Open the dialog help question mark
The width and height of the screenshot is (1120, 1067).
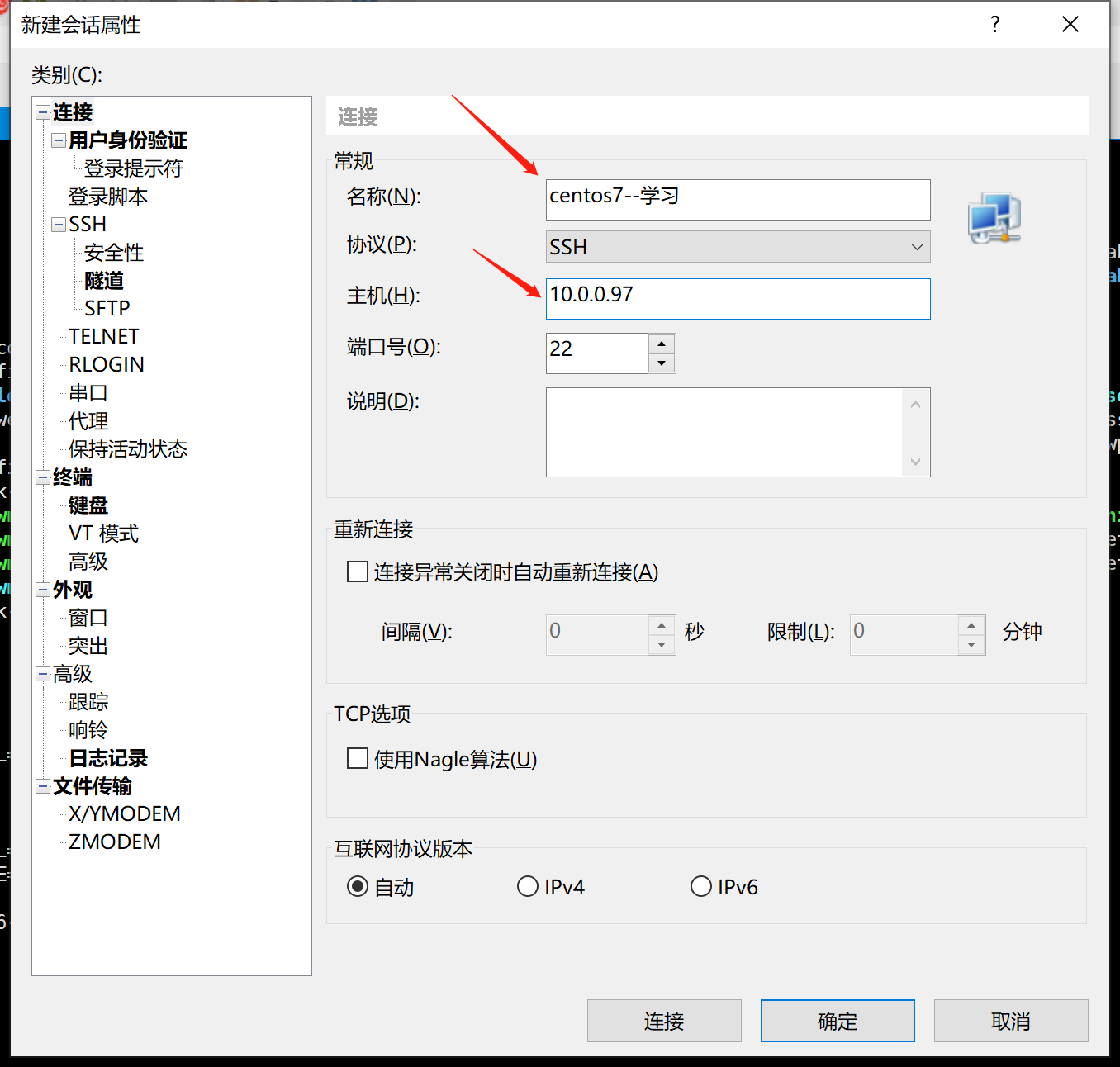(994, 25)
